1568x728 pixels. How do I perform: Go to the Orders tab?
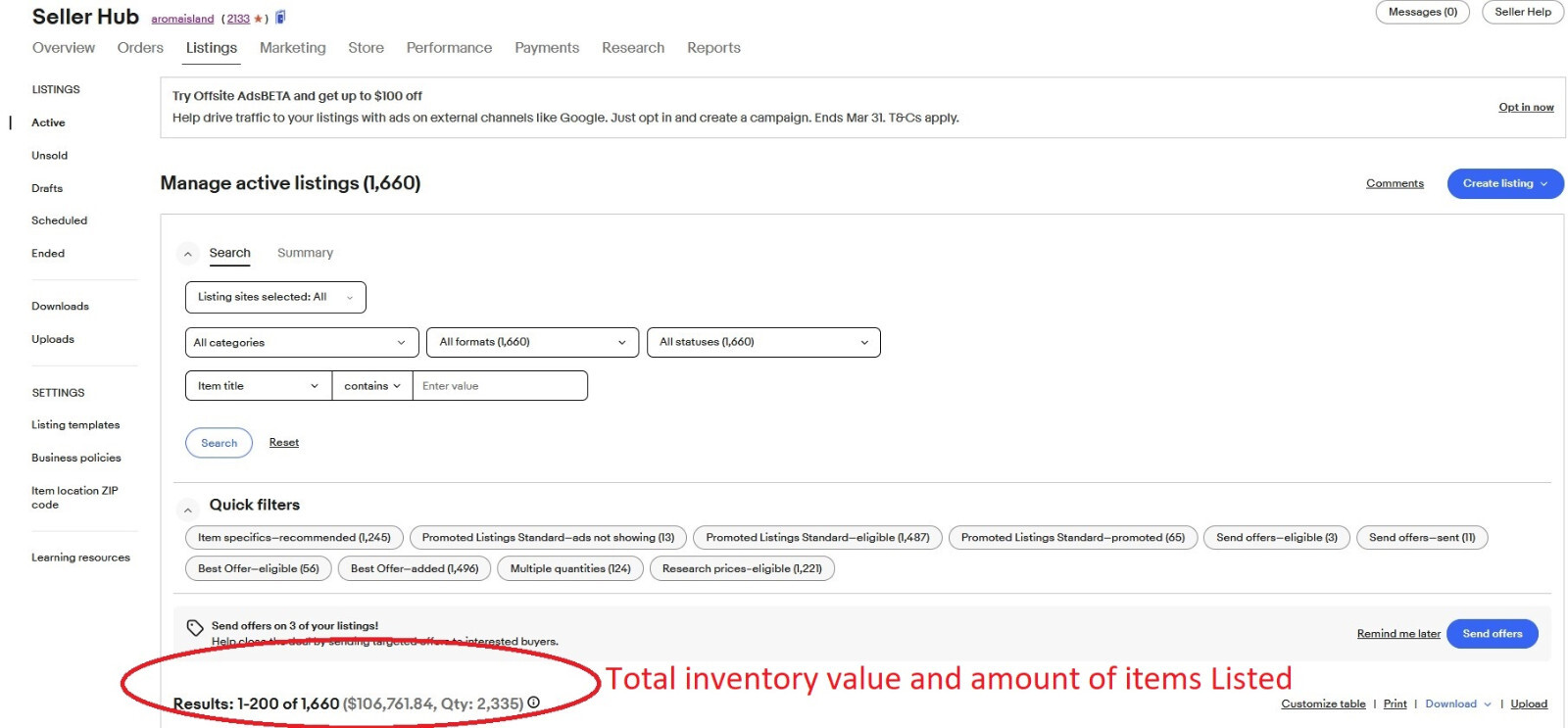click(x=140, y=48)
